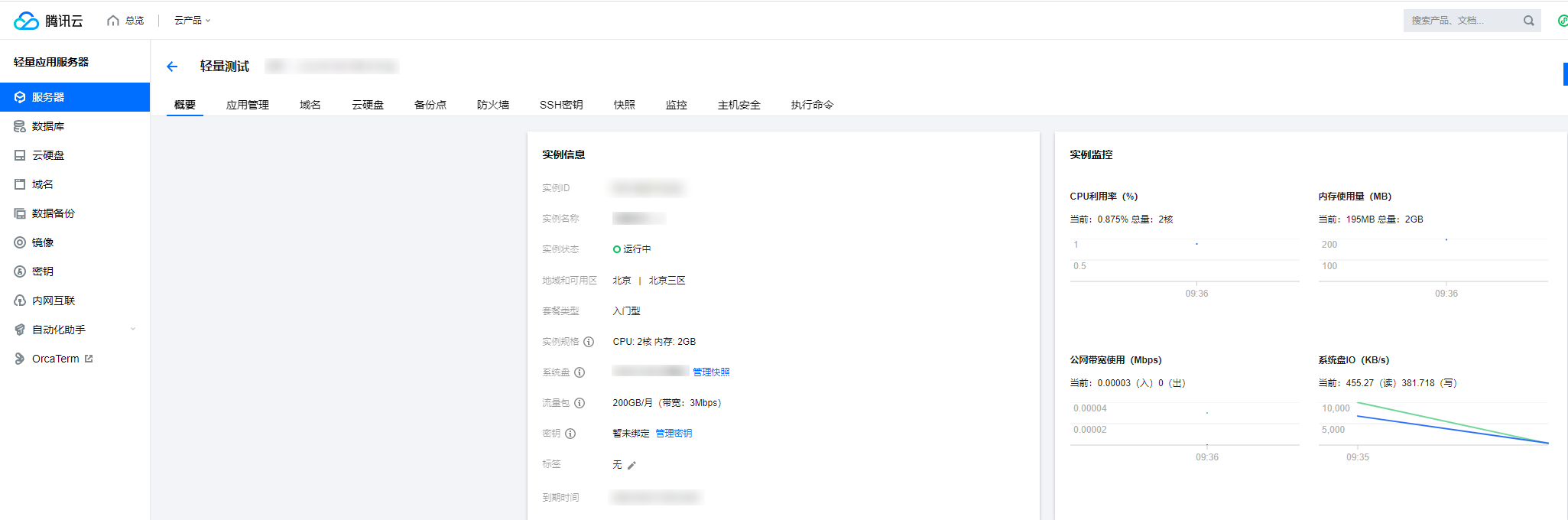The width and height of the screenshot is (1568, 520).
Task: Open 云硬盘 in the sidebar
Action: pos(75,155)
